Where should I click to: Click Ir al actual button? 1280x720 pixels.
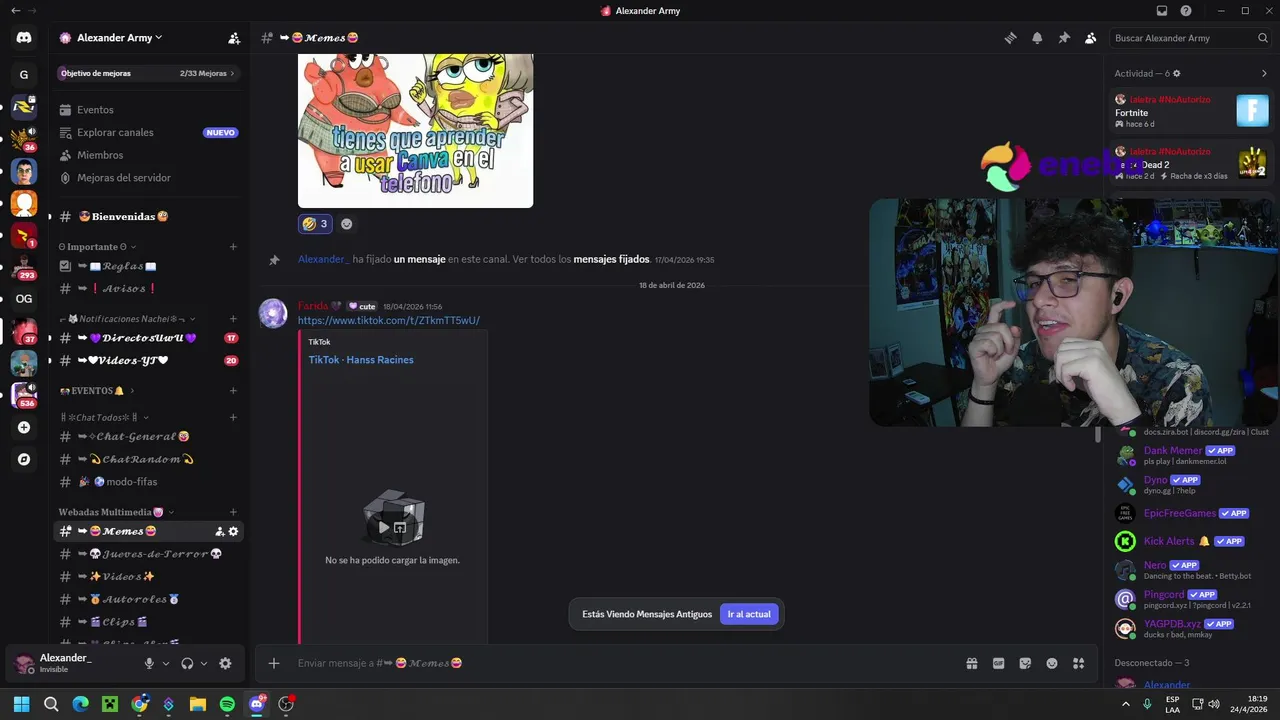[749, 614]
